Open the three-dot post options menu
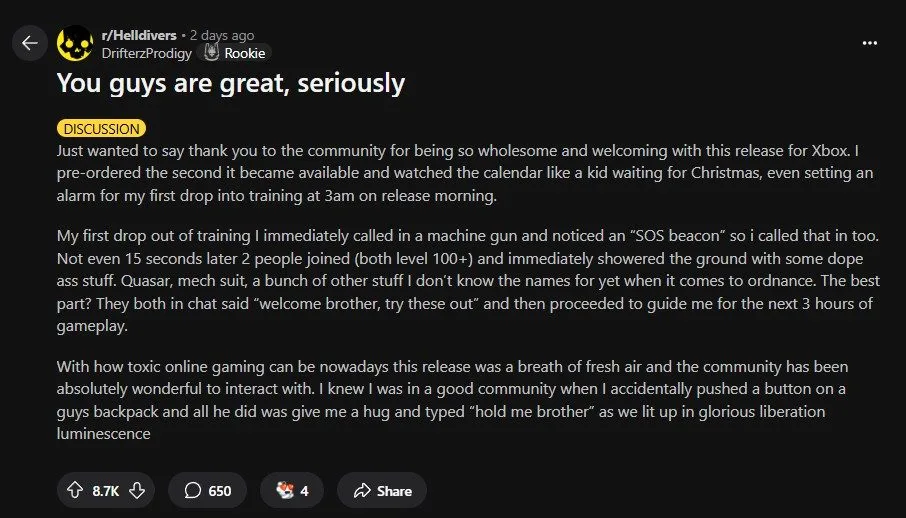This screenshot has width=906, height=518. (x=869, y=43)
